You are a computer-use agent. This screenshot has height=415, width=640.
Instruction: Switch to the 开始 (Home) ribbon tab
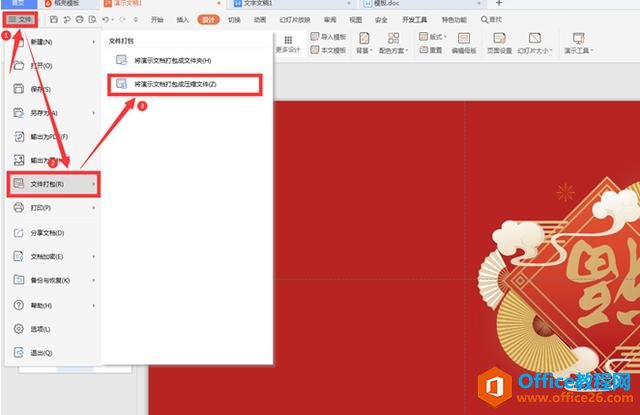pos(157,20)
